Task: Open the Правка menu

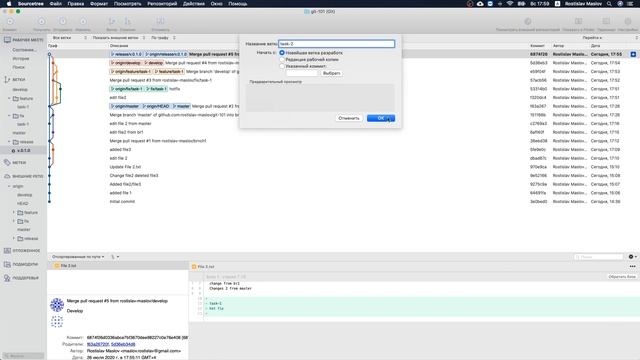Action: (76, 4)
